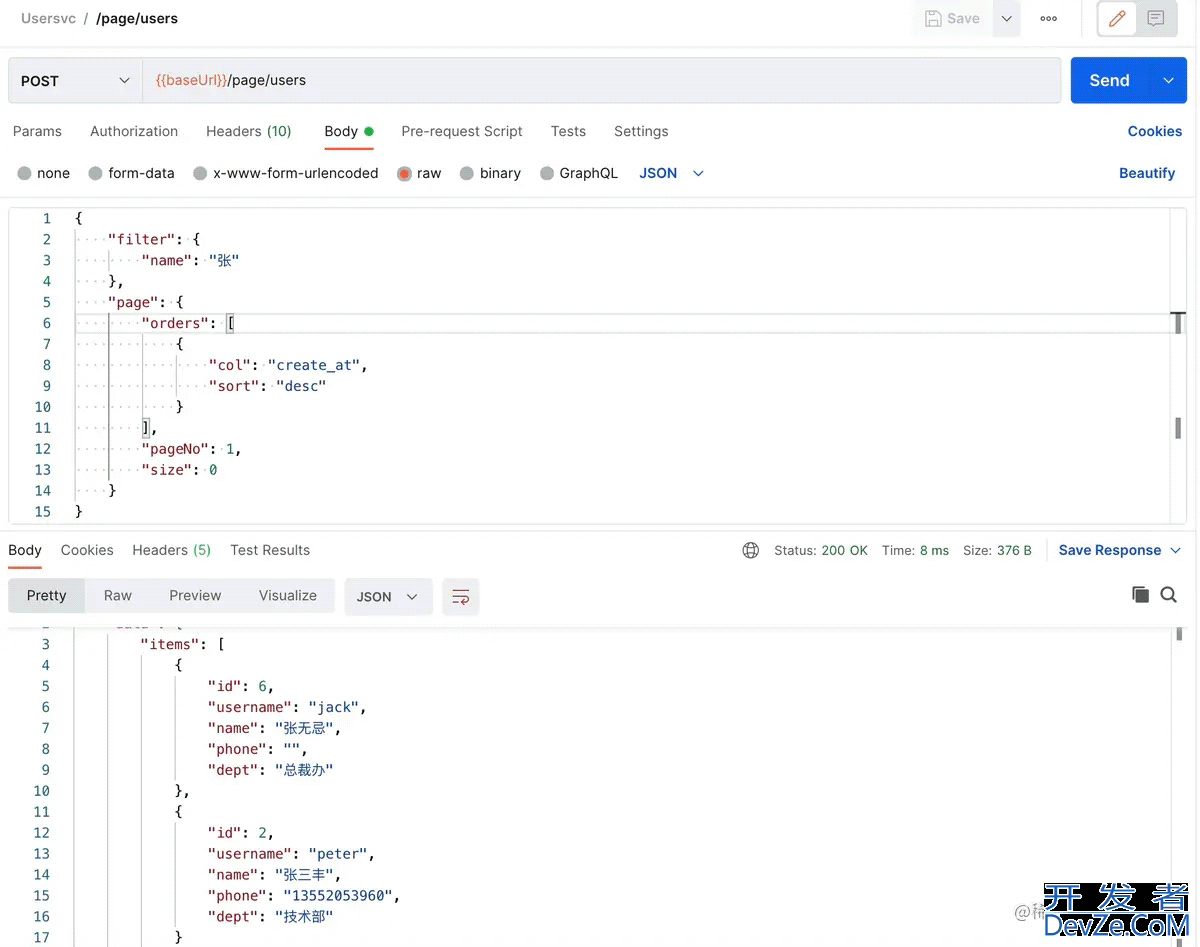
Task: Send the request
Action: tap(1109, 81)
